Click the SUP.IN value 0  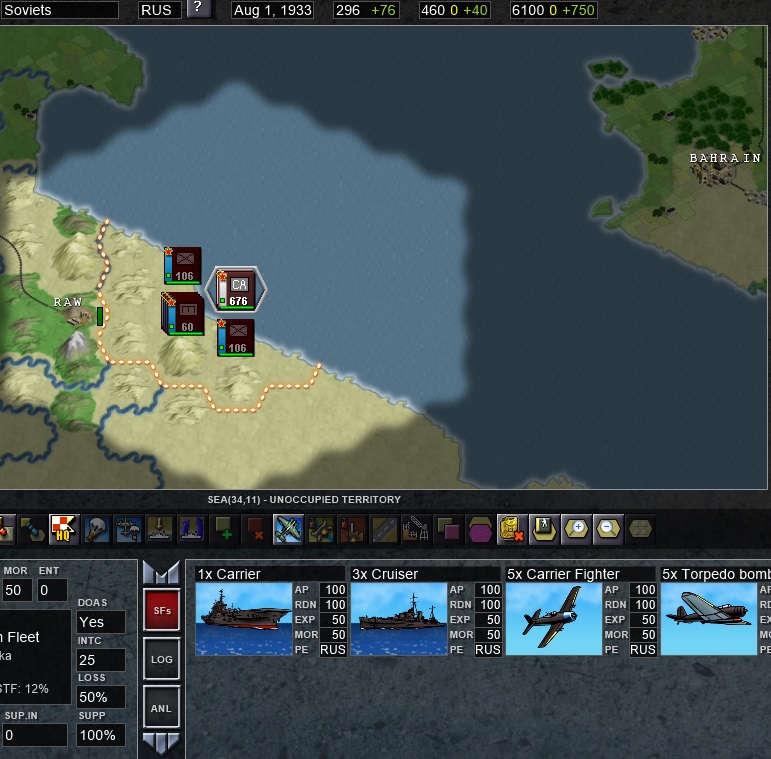[33, 735]
